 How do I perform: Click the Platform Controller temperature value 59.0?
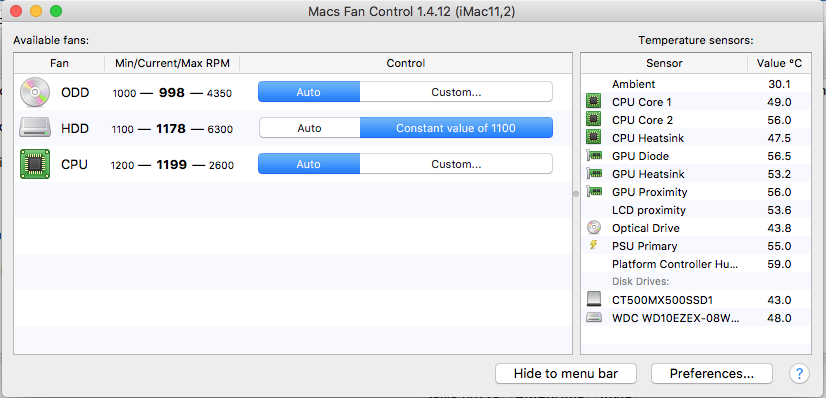779,264
